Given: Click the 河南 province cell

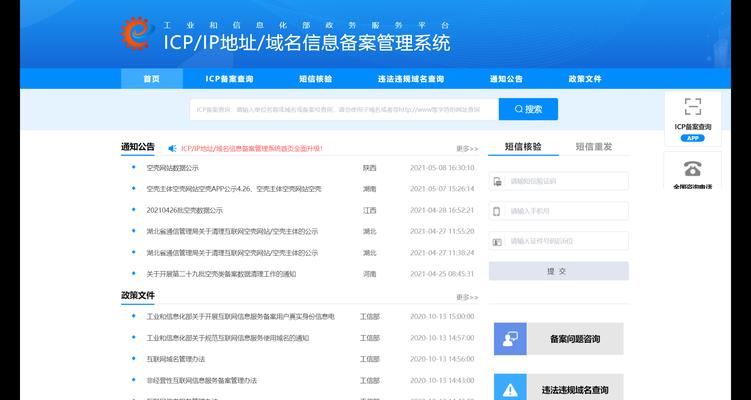Looking at the screenshot, I should (369, 274).
